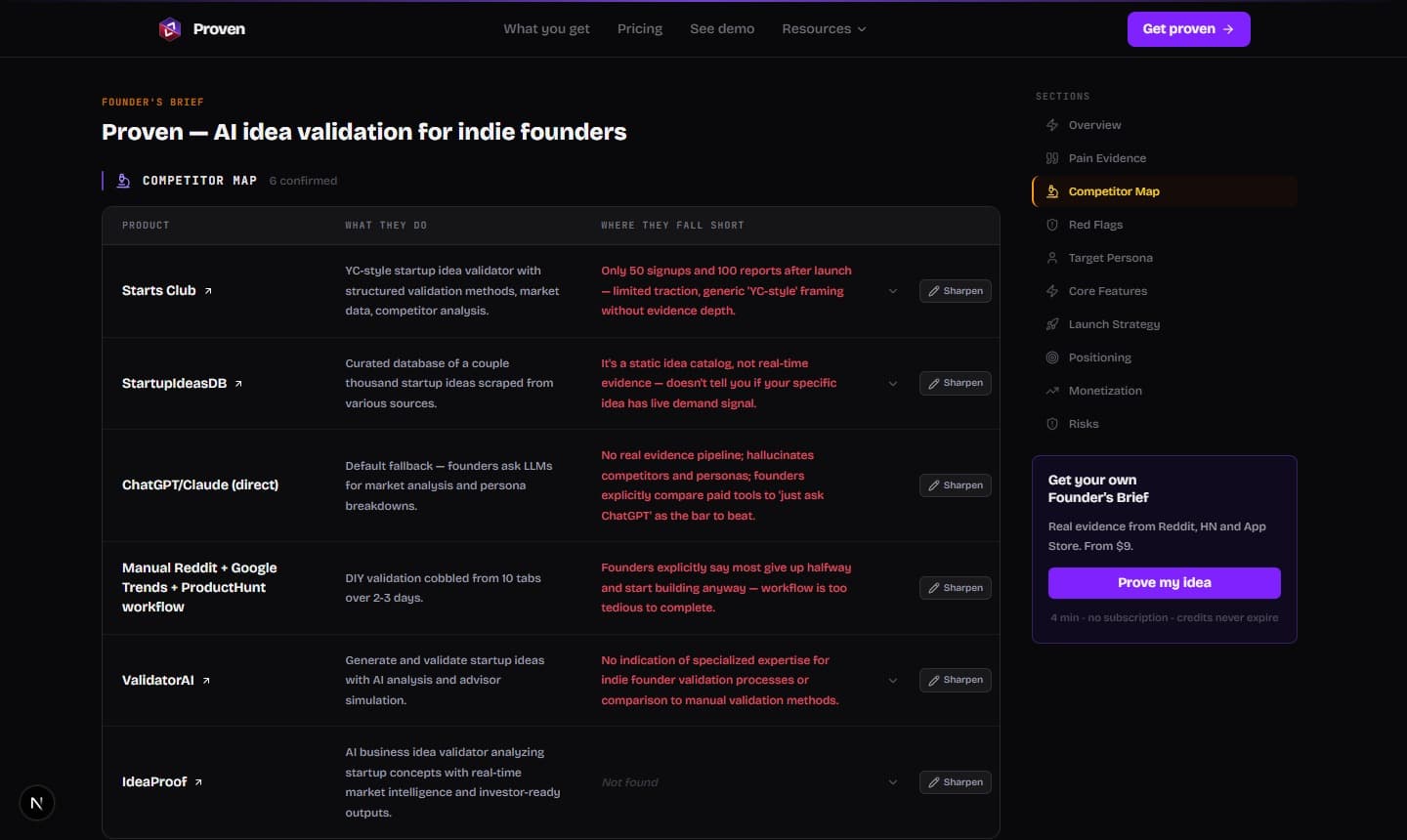Click the Positioning target icon
Image resolution: width=1407 pixels, height=840 pixels.
(1052, 357)
